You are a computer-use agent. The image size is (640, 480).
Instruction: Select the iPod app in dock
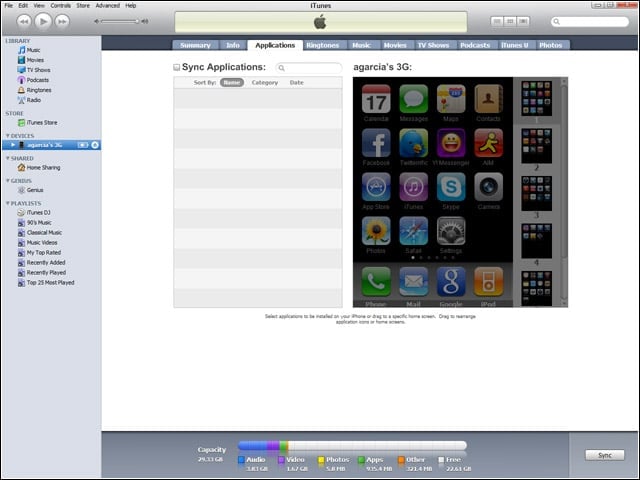(x=489, y=282)
